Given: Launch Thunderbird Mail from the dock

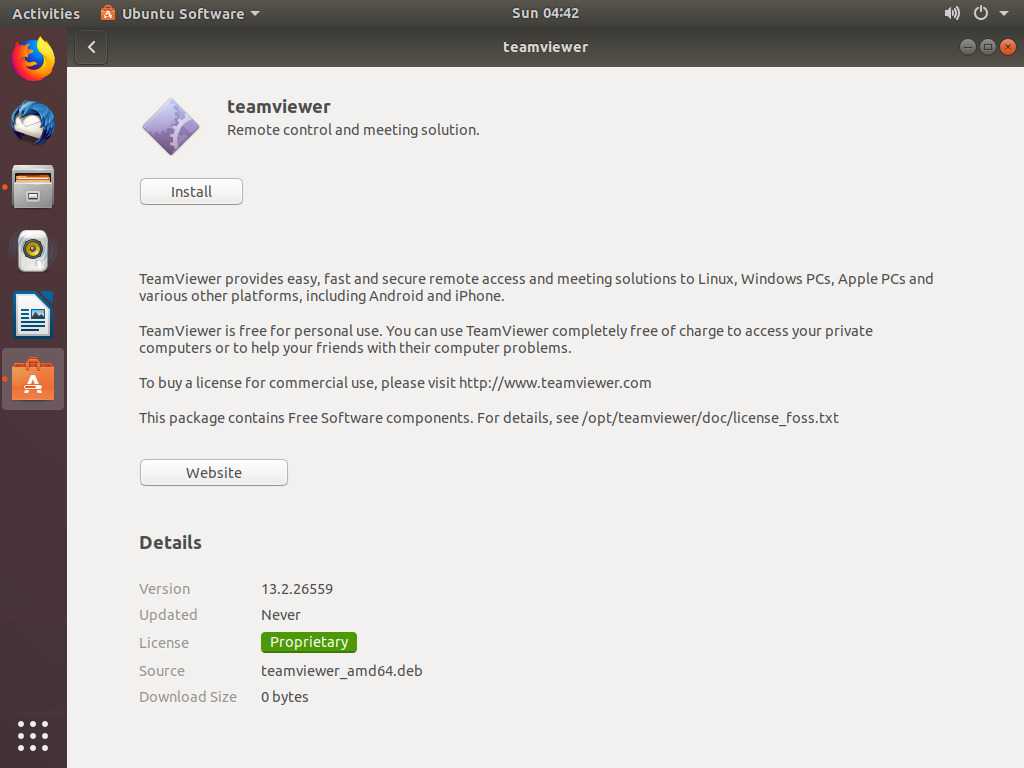Looking at the screenshot, I should (x=33, y=123).
